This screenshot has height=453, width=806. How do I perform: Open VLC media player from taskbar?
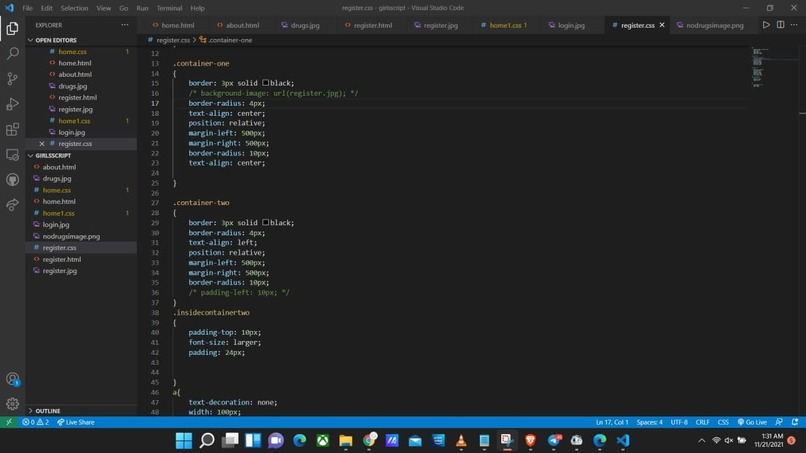[x=461, y=441]
